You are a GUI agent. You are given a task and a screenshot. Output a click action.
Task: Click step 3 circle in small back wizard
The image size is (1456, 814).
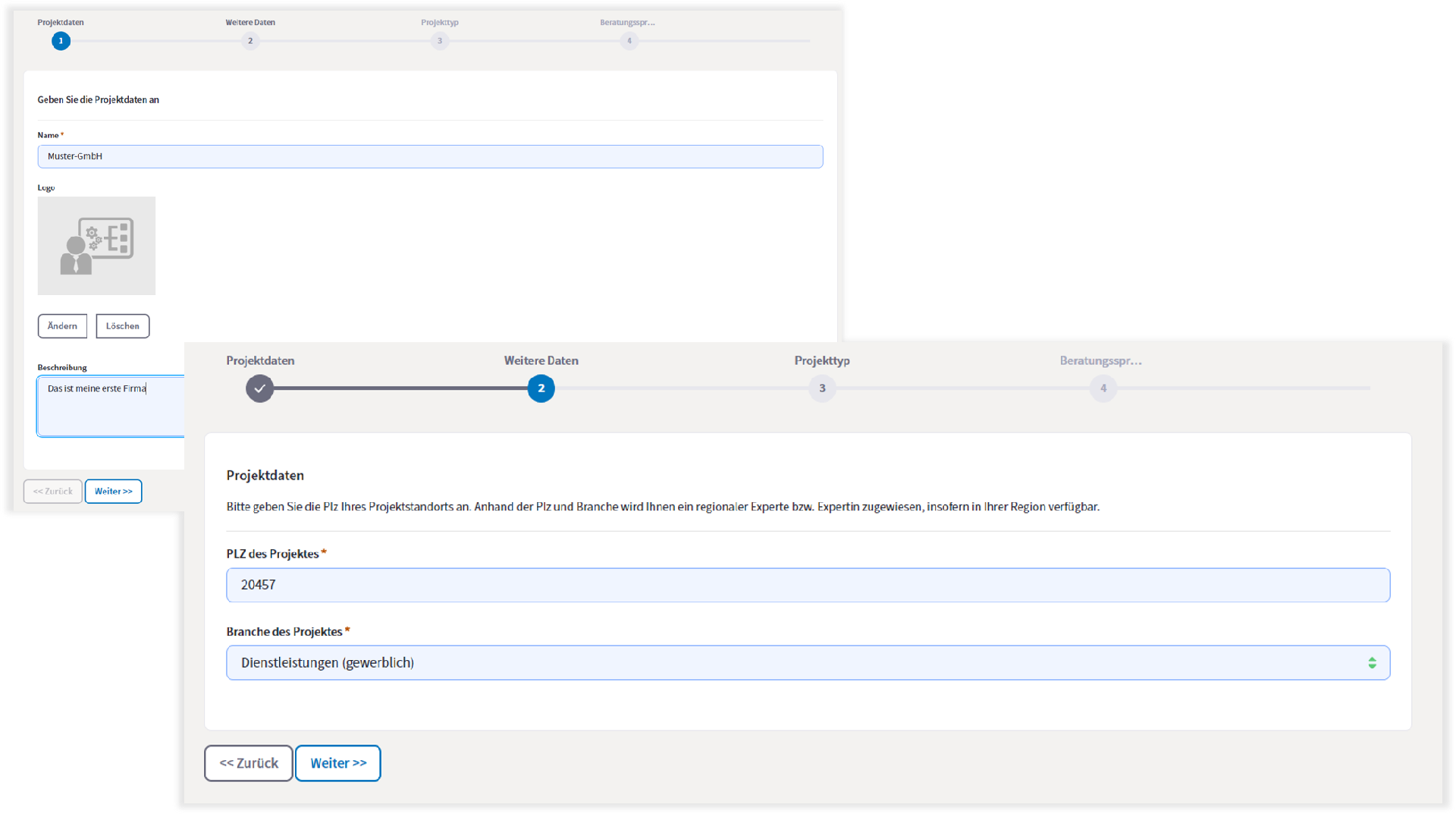point(440,41)
